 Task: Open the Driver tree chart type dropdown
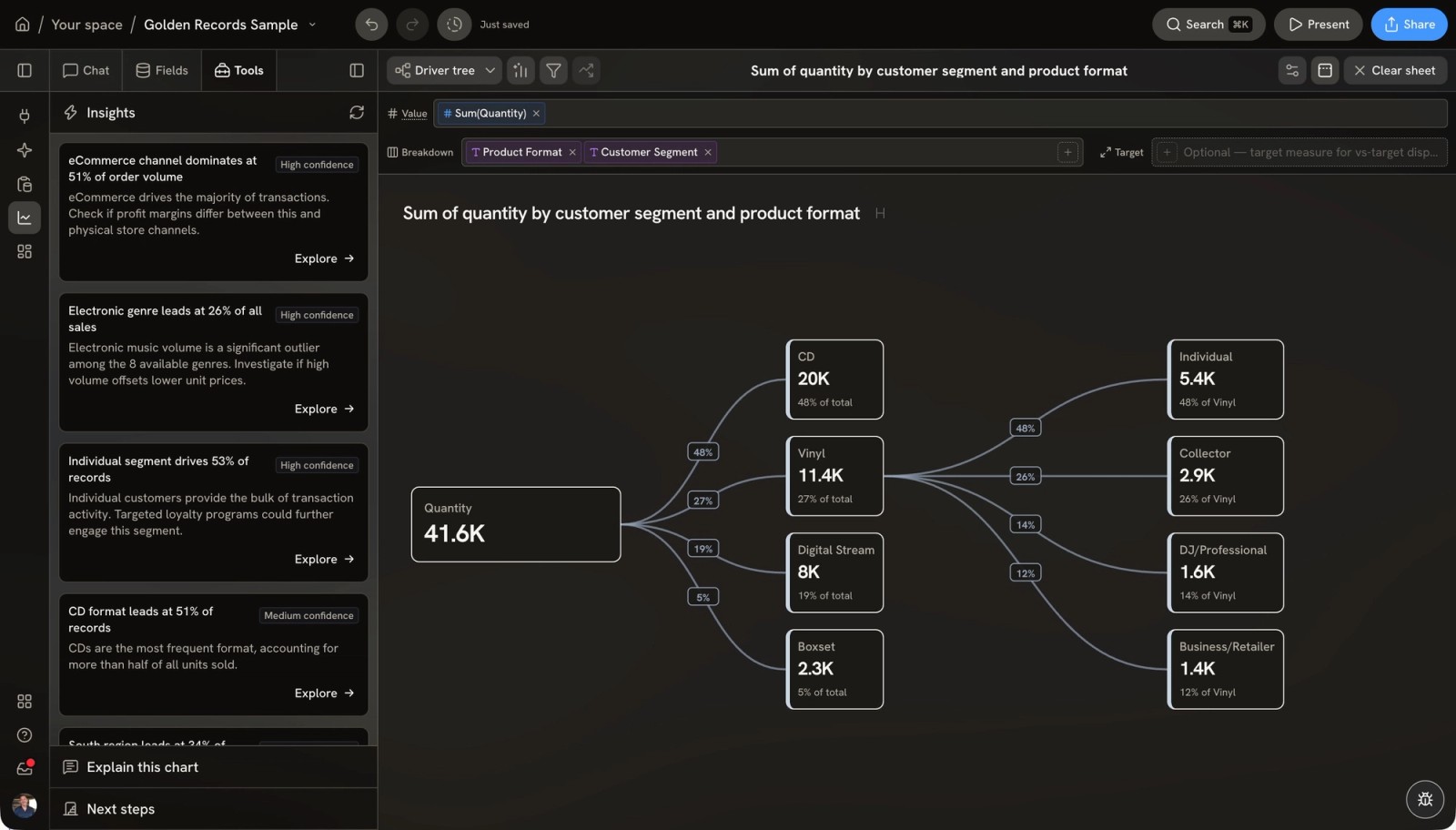pyautogui.click(x=445, y=70)
